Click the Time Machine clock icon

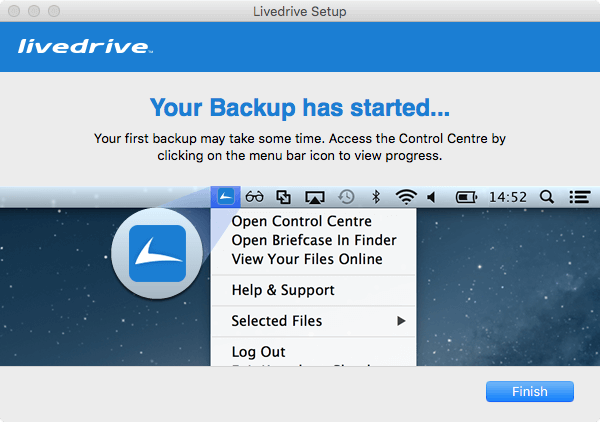(x=346, y=197)
